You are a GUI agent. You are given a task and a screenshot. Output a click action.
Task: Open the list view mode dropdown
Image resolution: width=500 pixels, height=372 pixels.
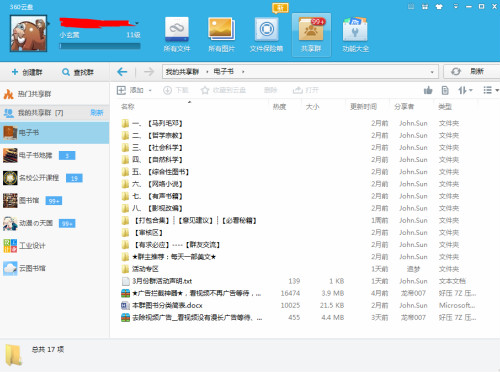click(x=491, y=90)
